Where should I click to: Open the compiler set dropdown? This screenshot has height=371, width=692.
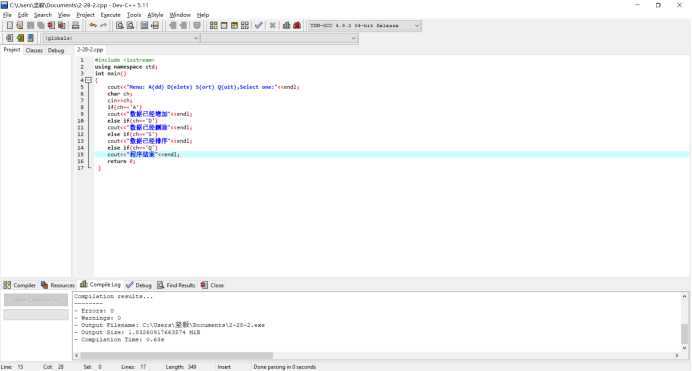[365, 26]
